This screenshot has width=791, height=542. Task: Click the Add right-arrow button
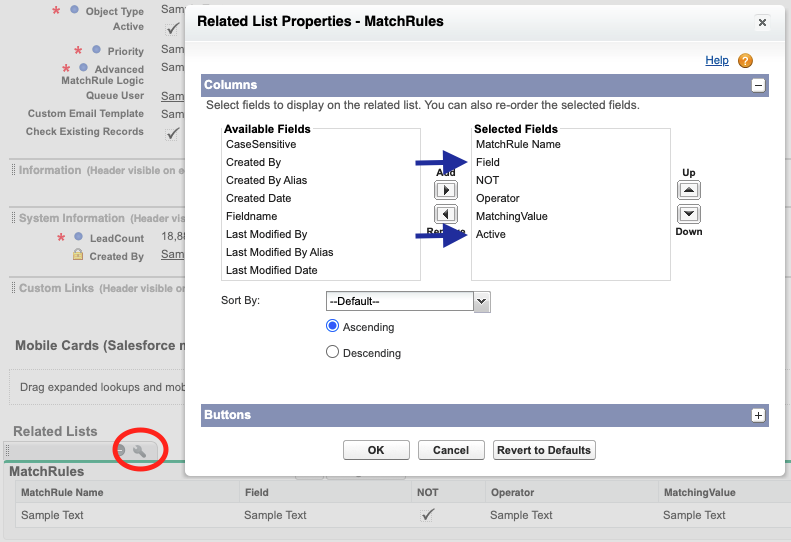445,190
